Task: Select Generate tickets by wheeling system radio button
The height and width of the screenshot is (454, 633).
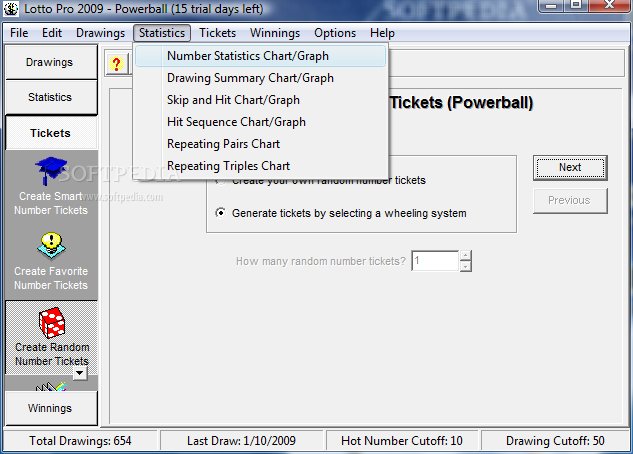Action: point(220,212)
